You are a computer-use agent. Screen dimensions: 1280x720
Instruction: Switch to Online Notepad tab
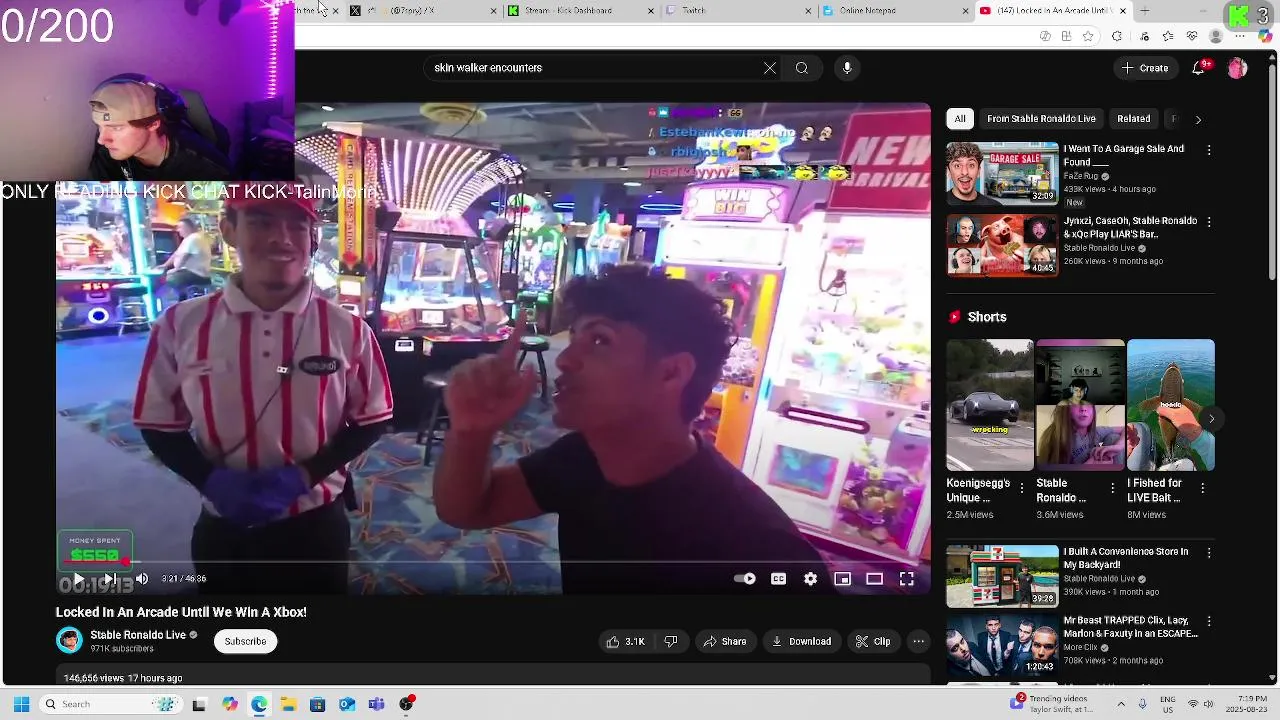tap(895, 11)
